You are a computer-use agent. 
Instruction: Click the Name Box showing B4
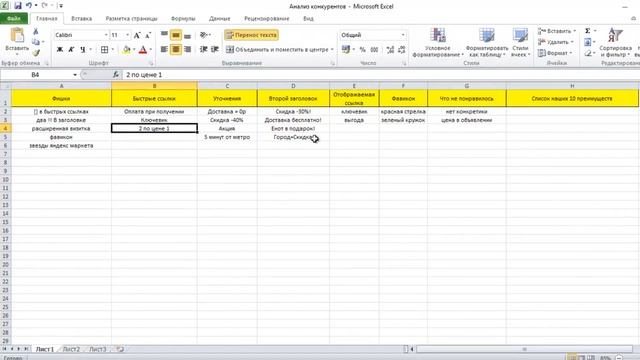(x=36, y=75)
